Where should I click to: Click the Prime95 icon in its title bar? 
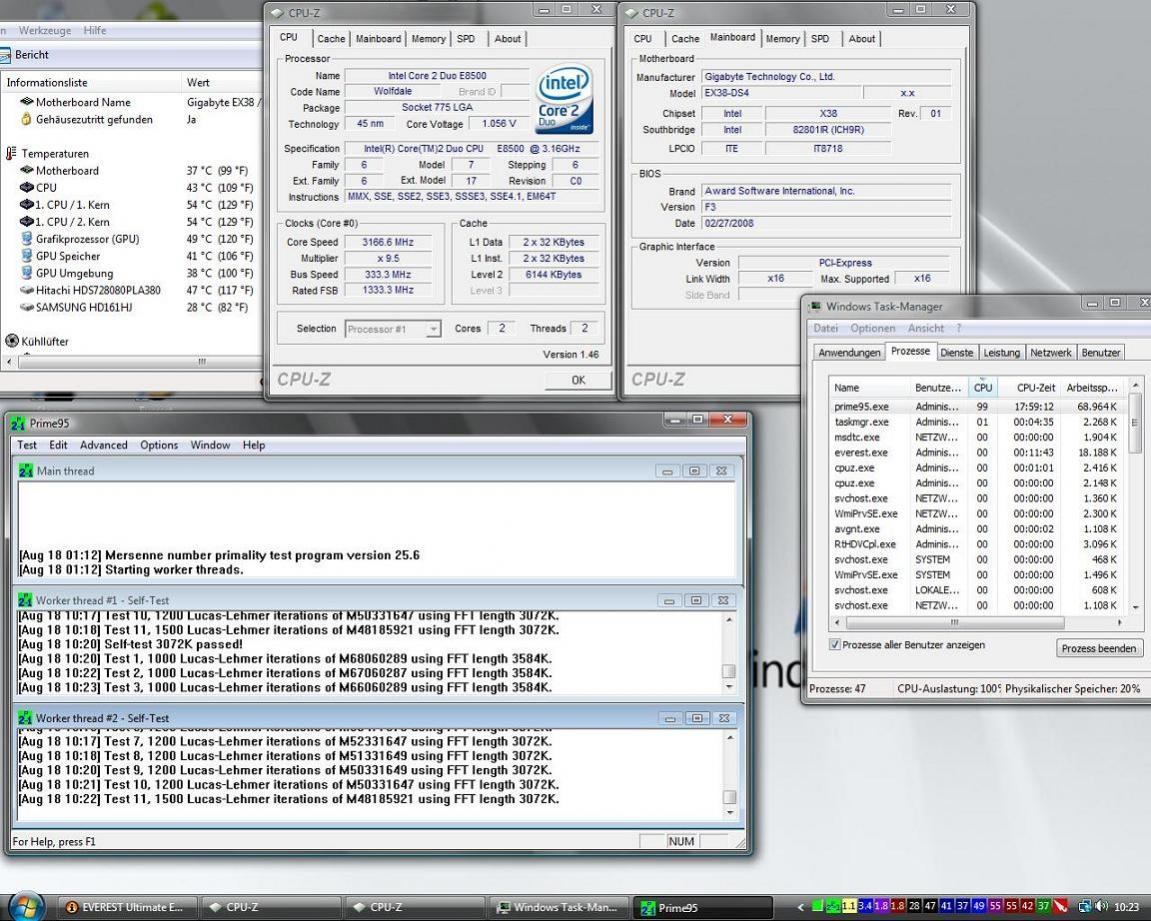pos(18,423)
